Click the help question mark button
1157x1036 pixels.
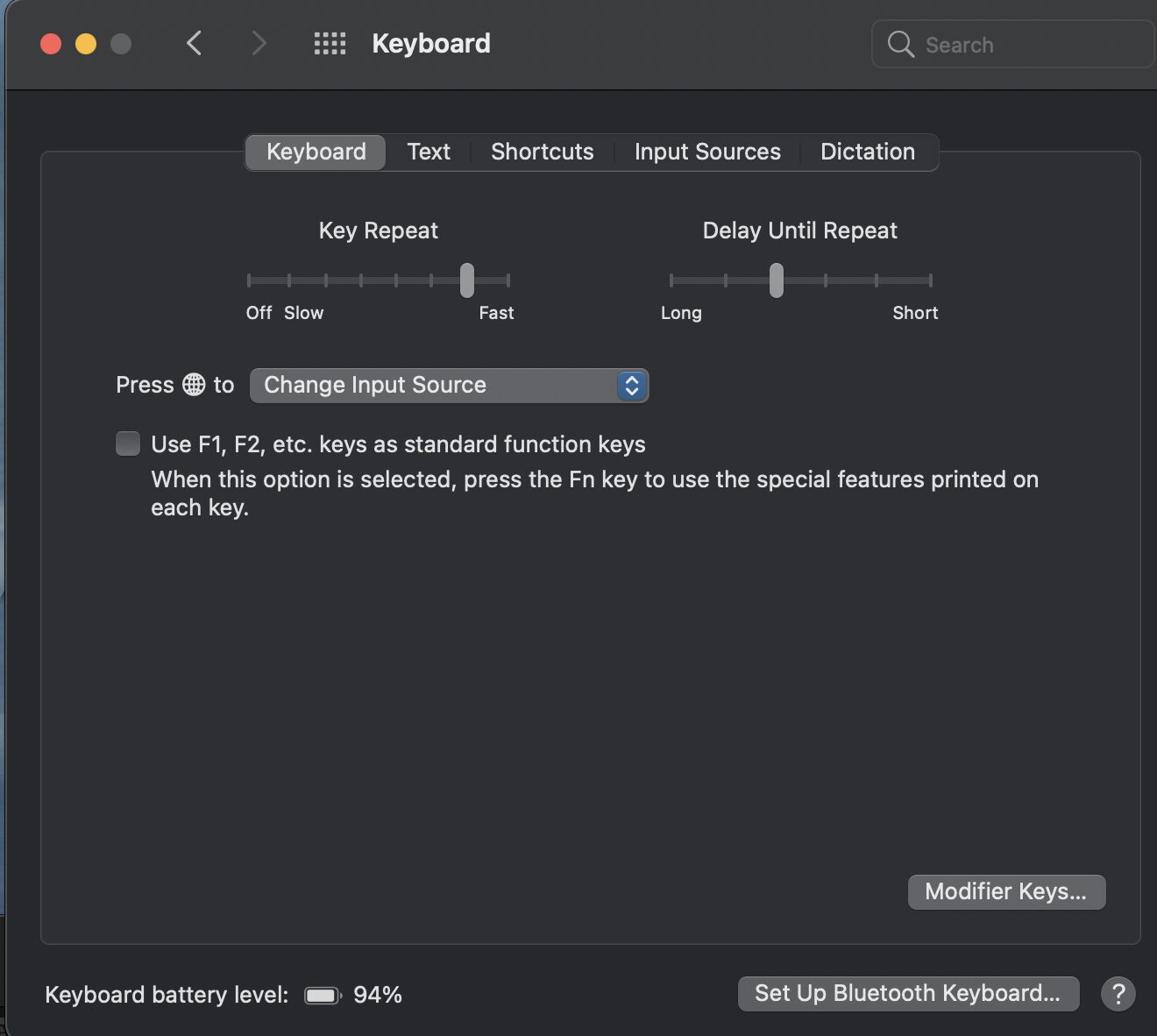click(x=1118, y=994)
